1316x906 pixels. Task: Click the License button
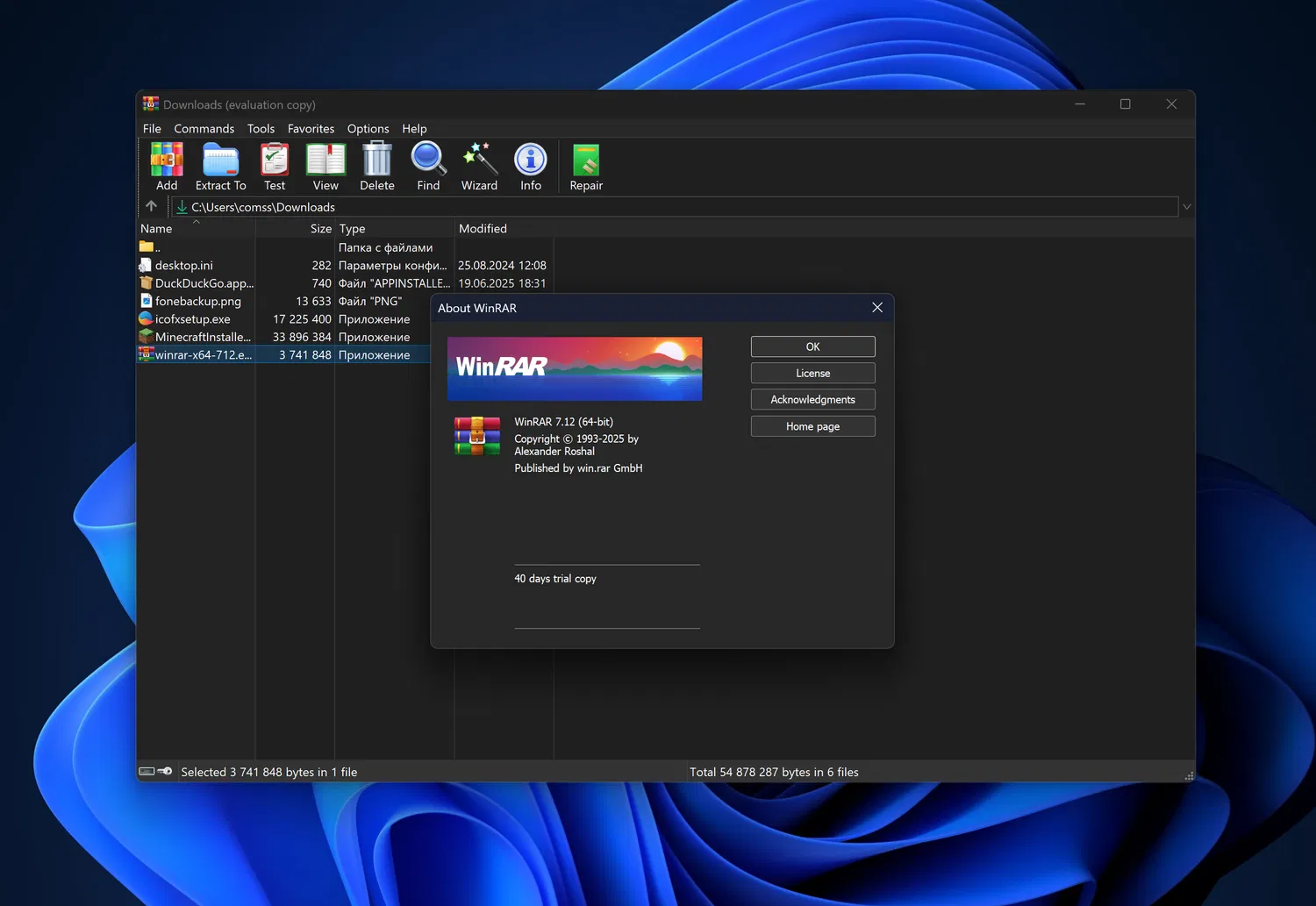pos(812,374)
